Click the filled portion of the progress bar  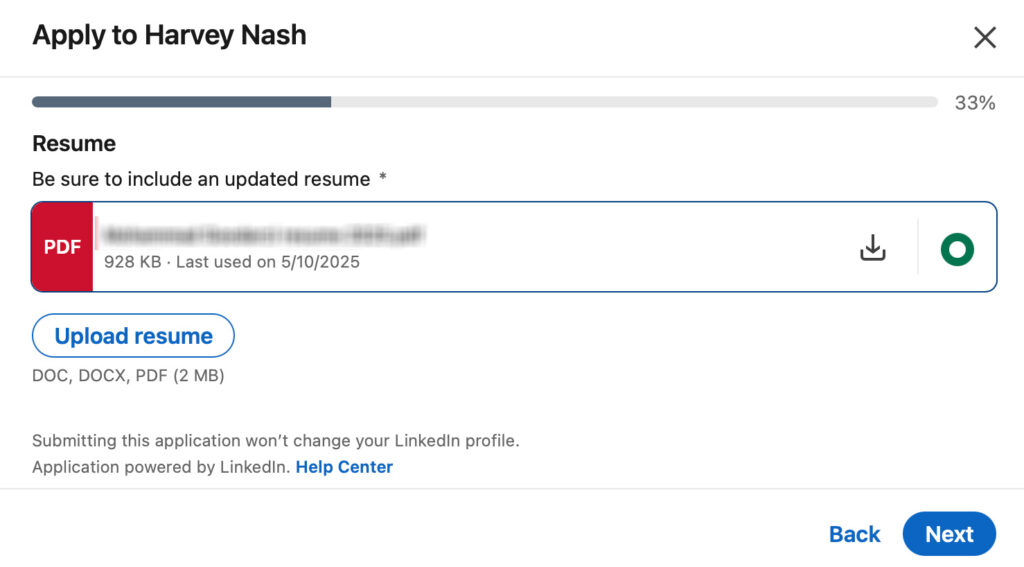coord(182,102)
